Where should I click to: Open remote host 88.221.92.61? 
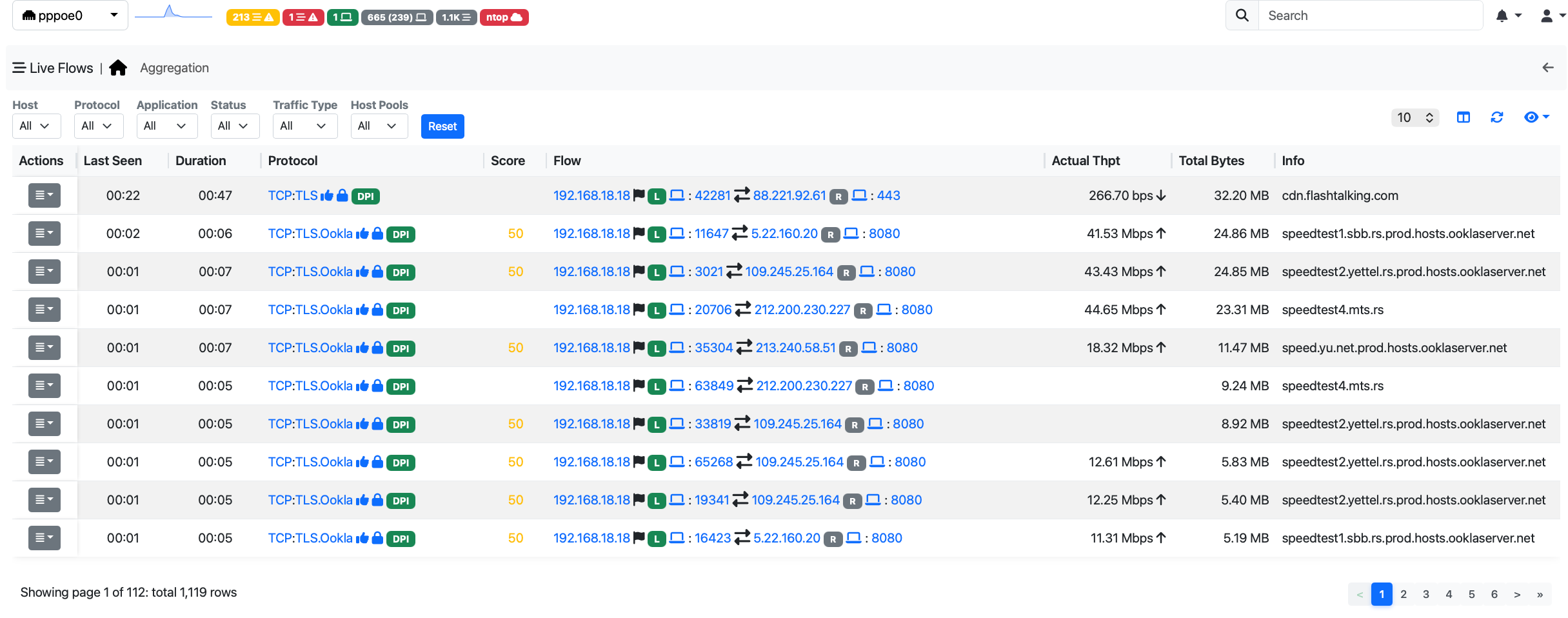point(789,195)
